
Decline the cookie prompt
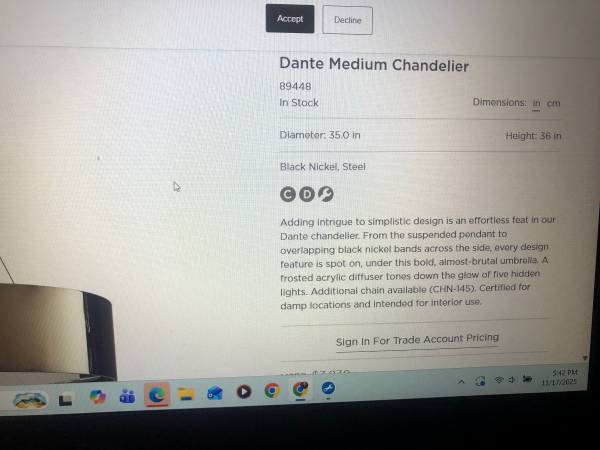click(x=347, y=20)
